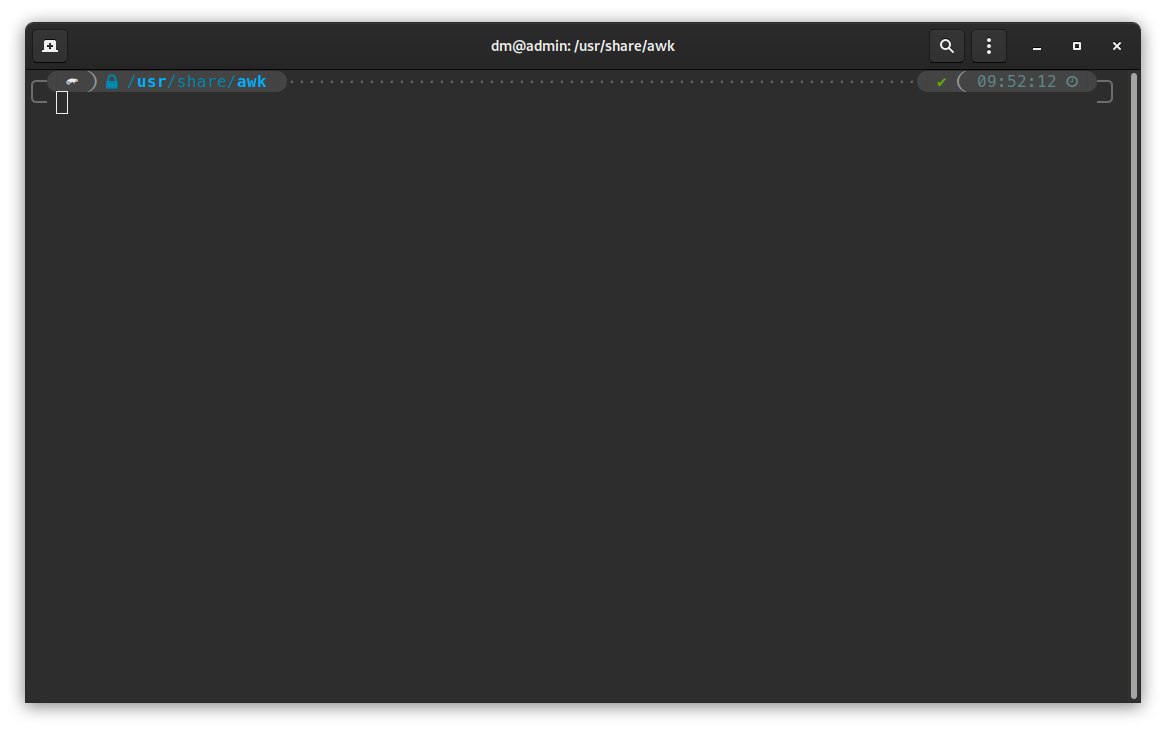Click the lock icon in prompt
Image resolution: width=1166 pixels, height=731 pixels.
112,82
